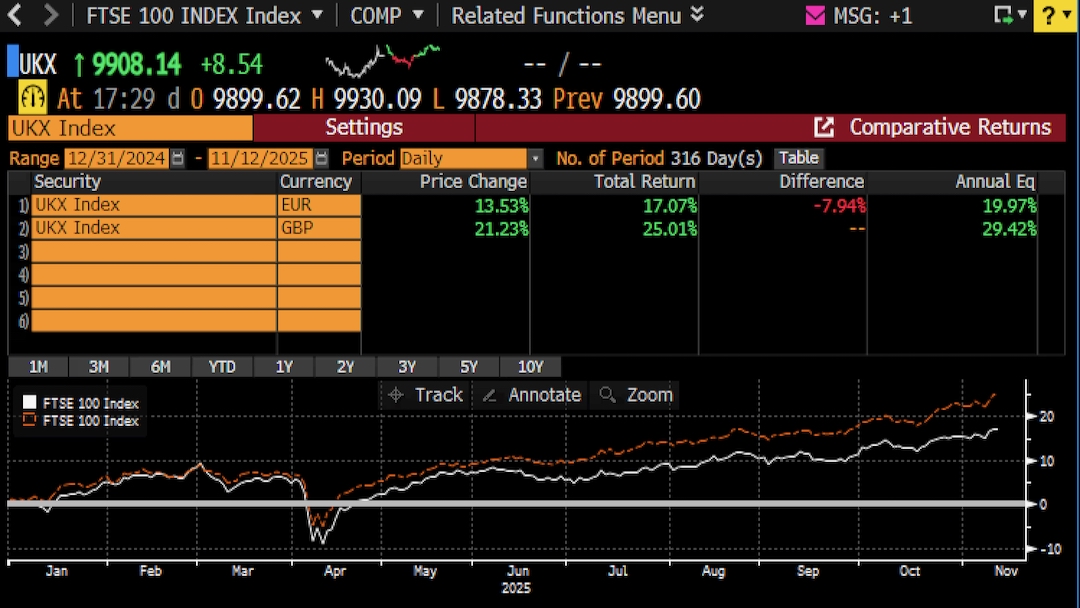Open the MSG envelope icon
The height and width of the screenshot is (608, 1080).
click(816, 16)
